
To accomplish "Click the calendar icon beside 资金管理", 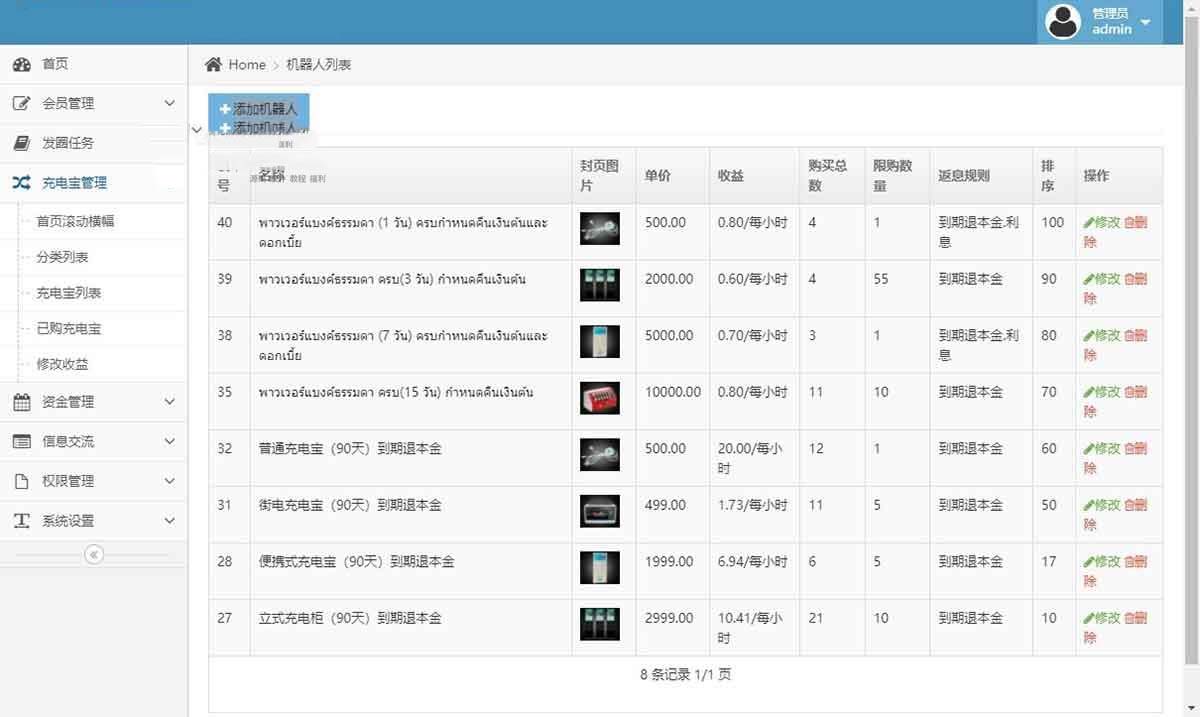I will pos(22,402).
